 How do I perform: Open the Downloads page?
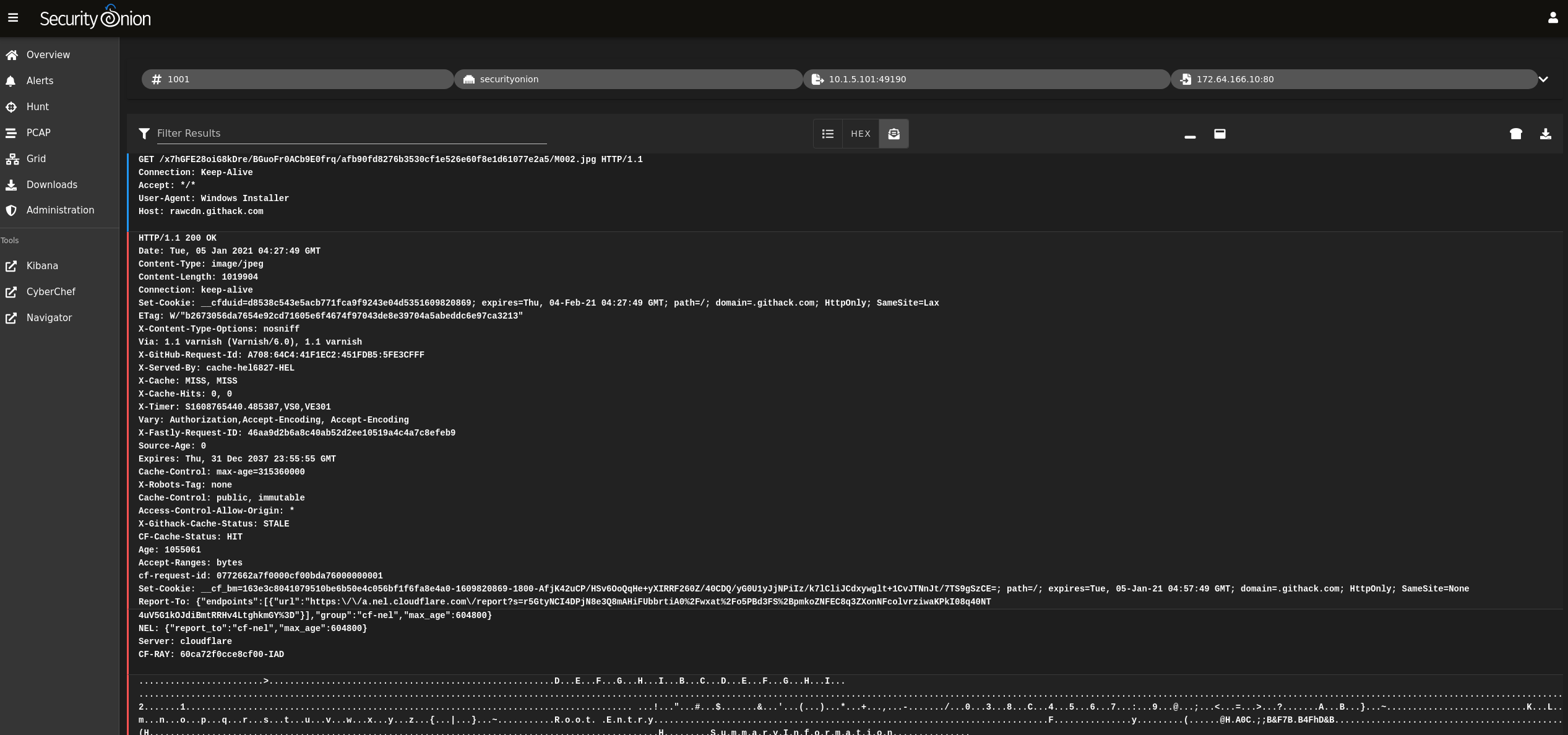click(52, 185)
